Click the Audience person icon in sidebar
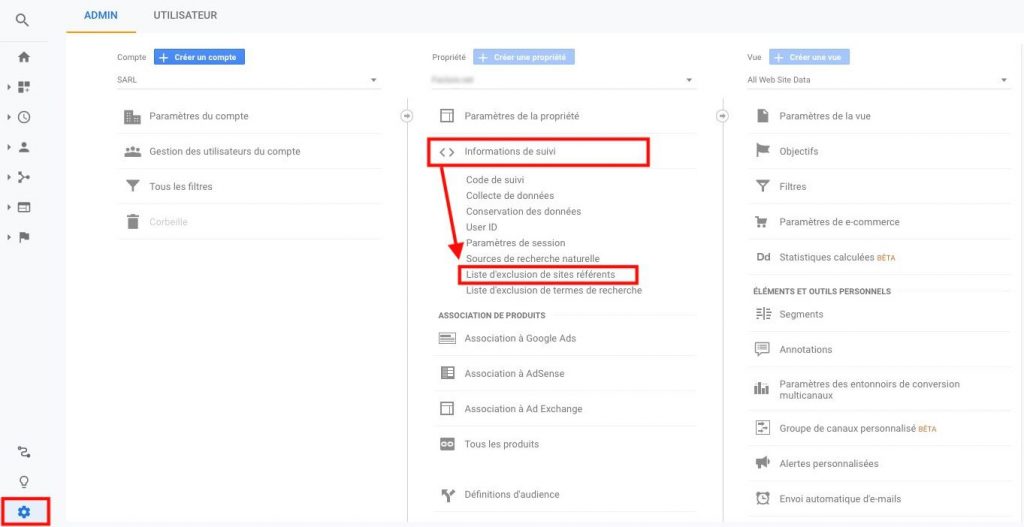The height and width of the screenshot is (527, 1024). tap(24, 147)
